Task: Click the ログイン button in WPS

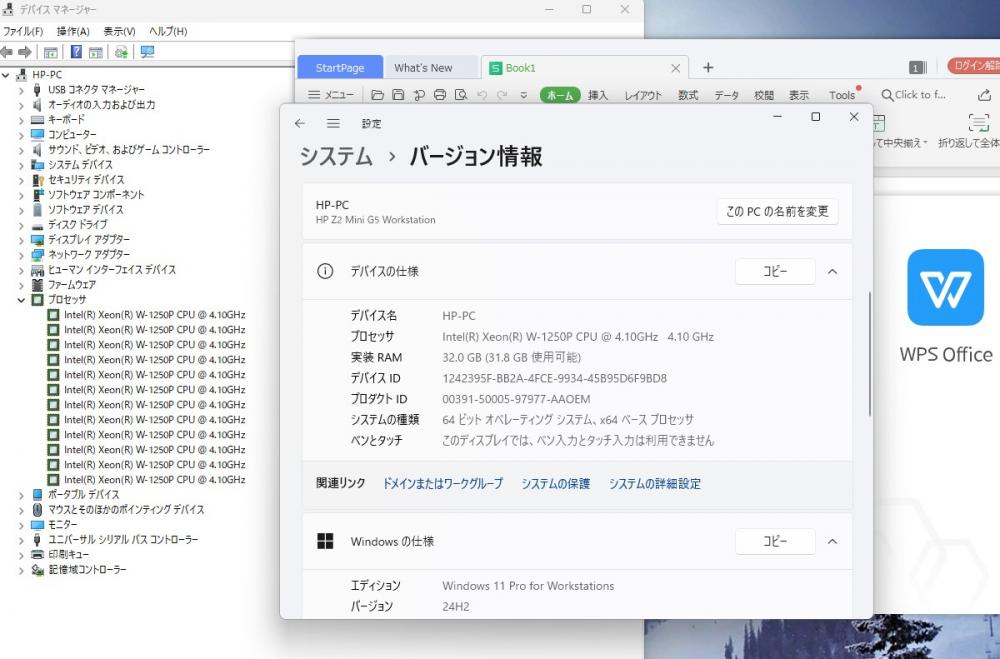Action: click(x=974, y=66)
